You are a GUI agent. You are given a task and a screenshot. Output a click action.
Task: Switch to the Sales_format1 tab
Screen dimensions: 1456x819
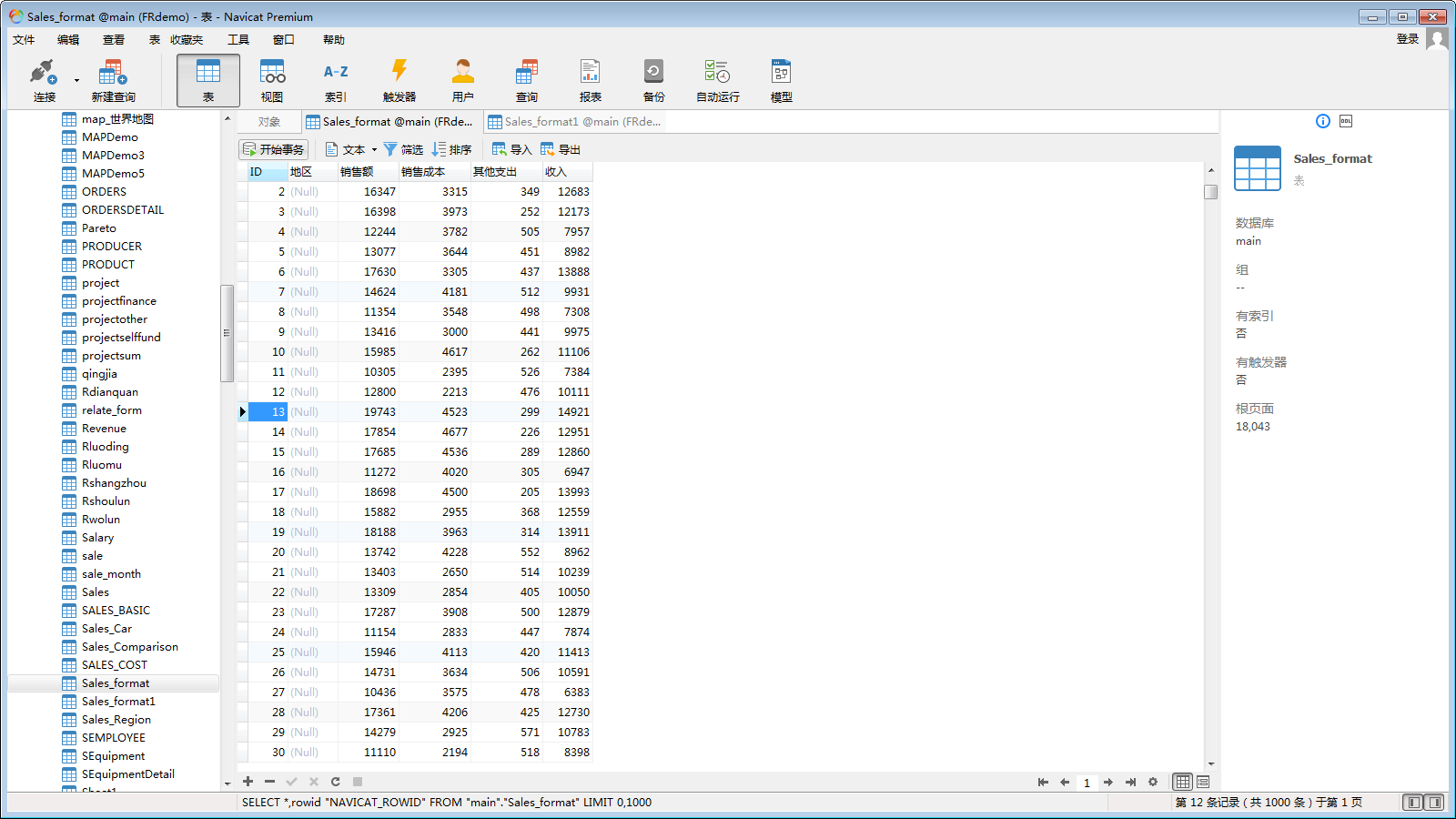pyautogui.click(x=575, y=122)
